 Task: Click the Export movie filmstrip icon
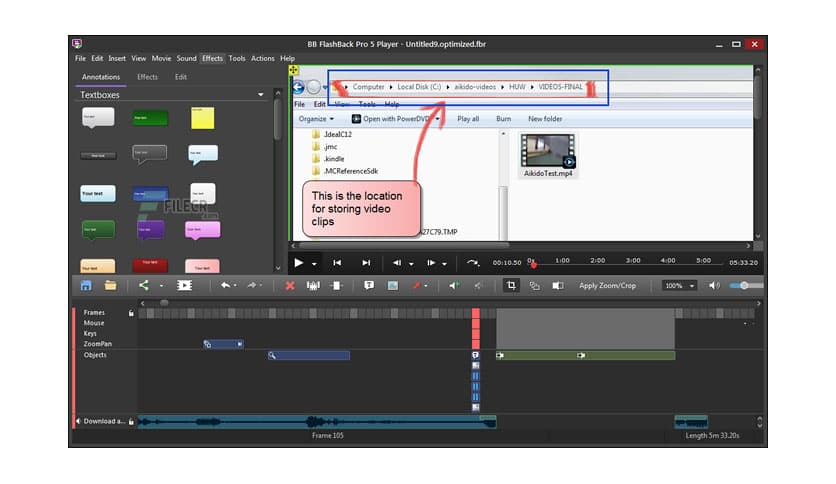(x=185, y=286)
